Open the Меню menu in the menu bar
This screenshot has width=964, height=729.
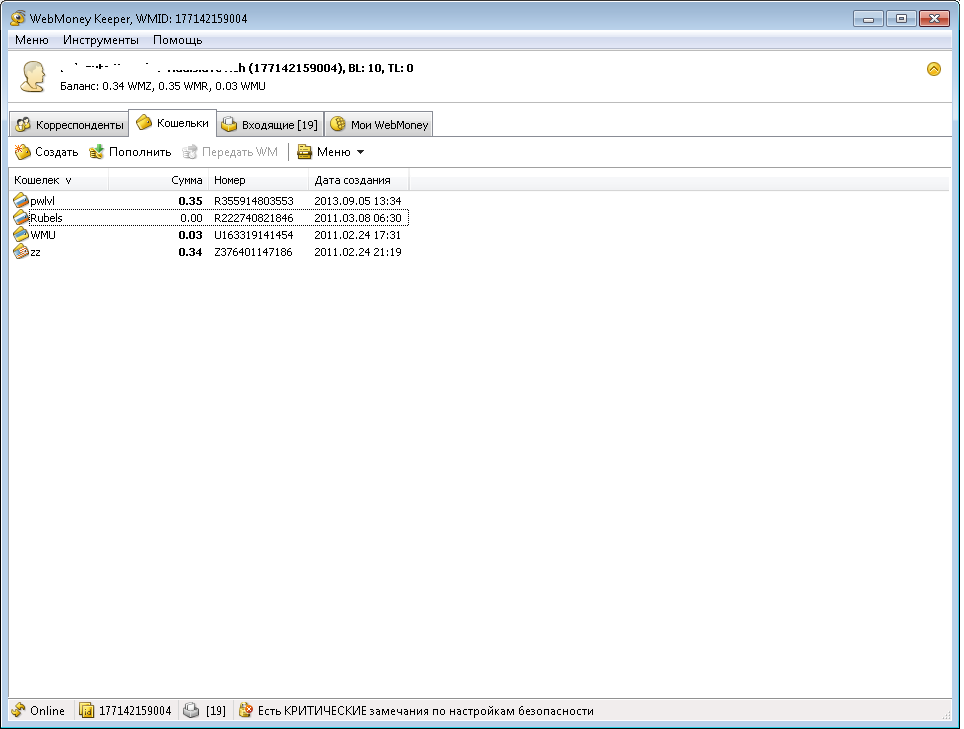[x=31, y=40]
